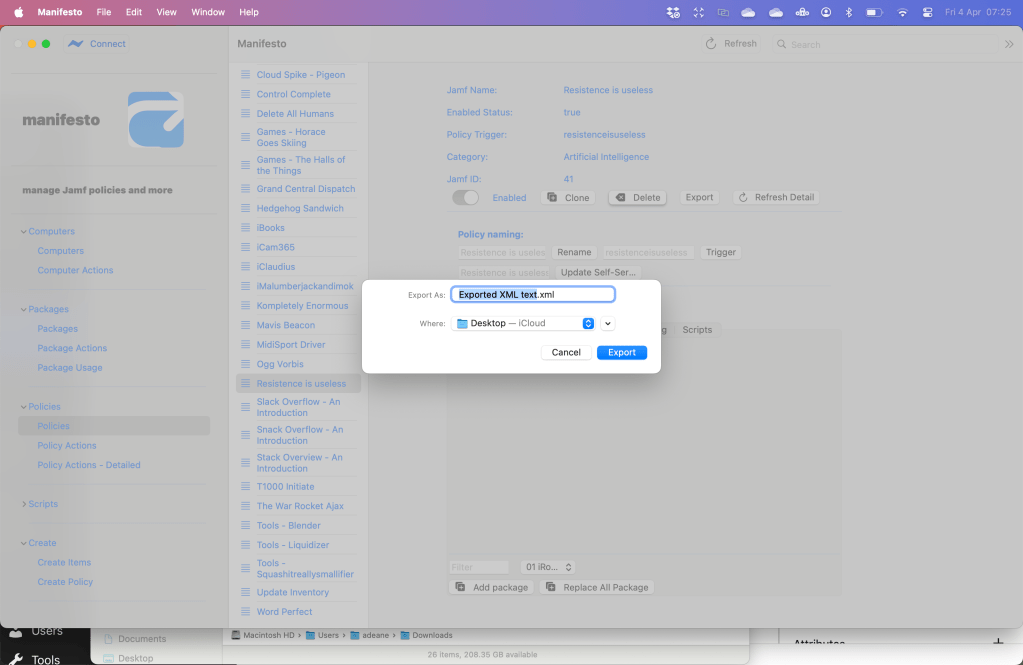Expand the Scripts sidebar section
Screen dimensions: 1023x665
24,504
